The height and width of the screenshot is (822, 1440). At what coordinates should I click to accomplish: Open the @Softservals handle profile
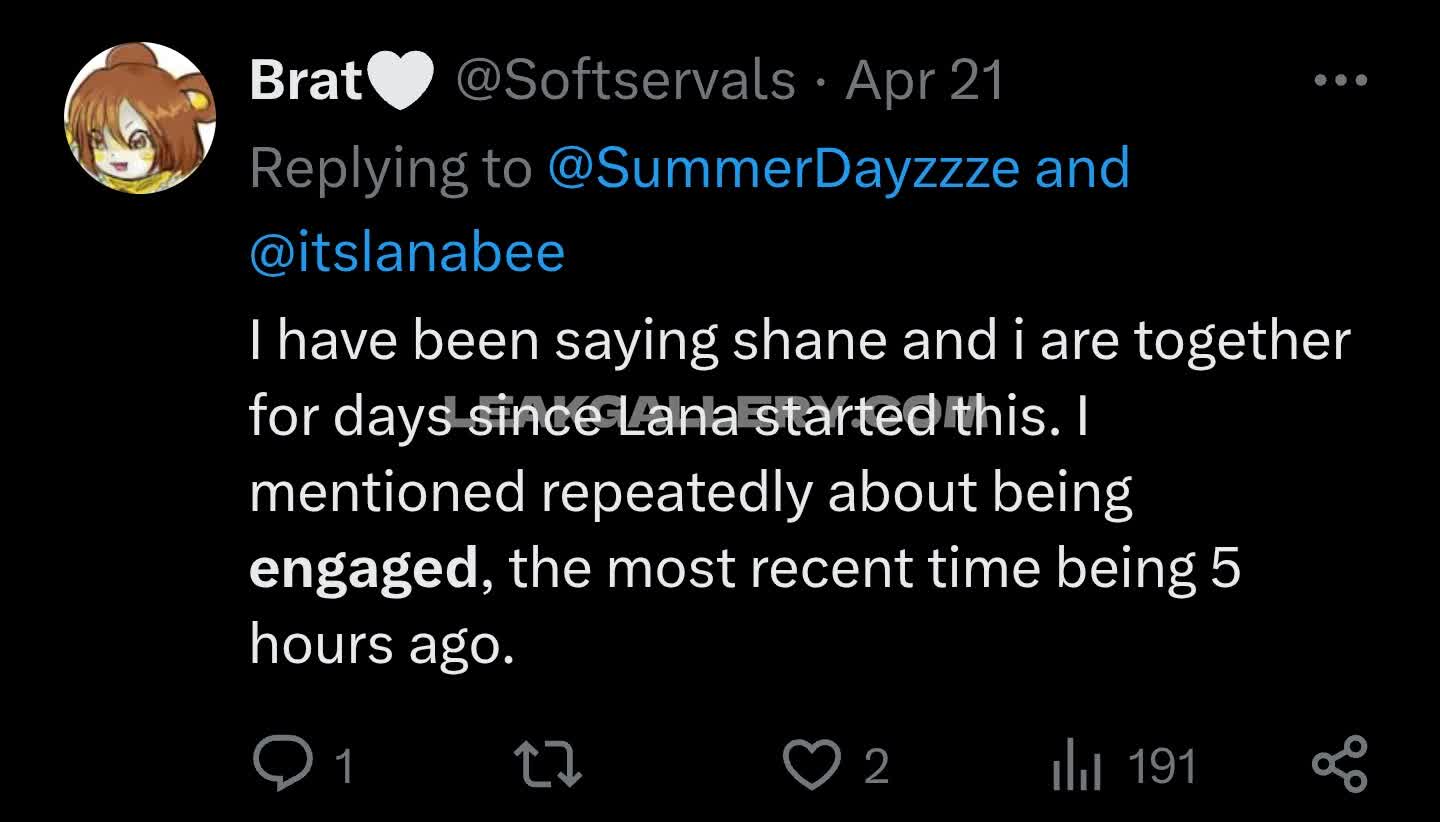click(625, 80)
